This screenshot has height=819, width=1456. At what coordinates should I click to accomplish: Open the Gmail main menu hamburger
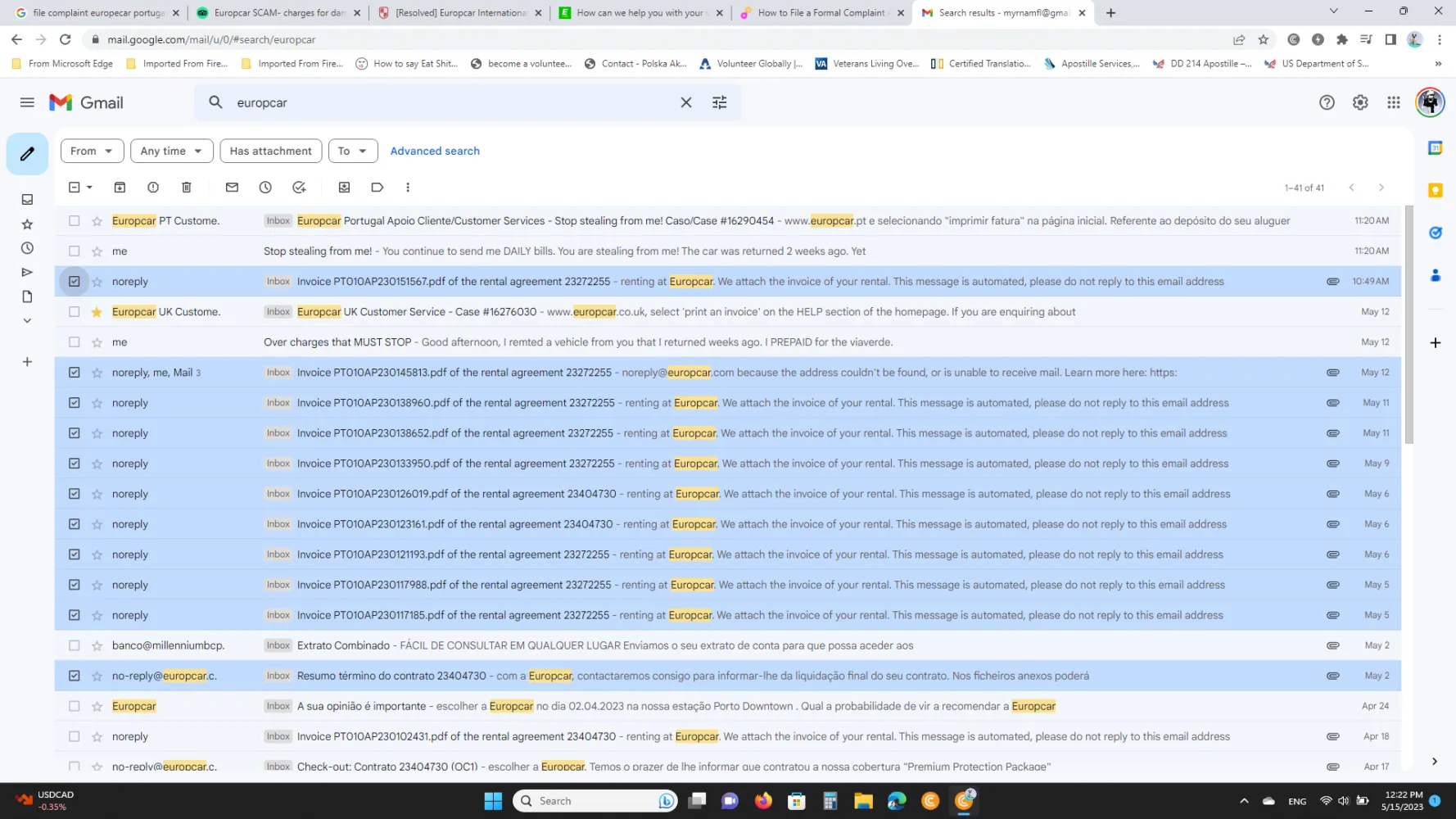tap(27, 102)
